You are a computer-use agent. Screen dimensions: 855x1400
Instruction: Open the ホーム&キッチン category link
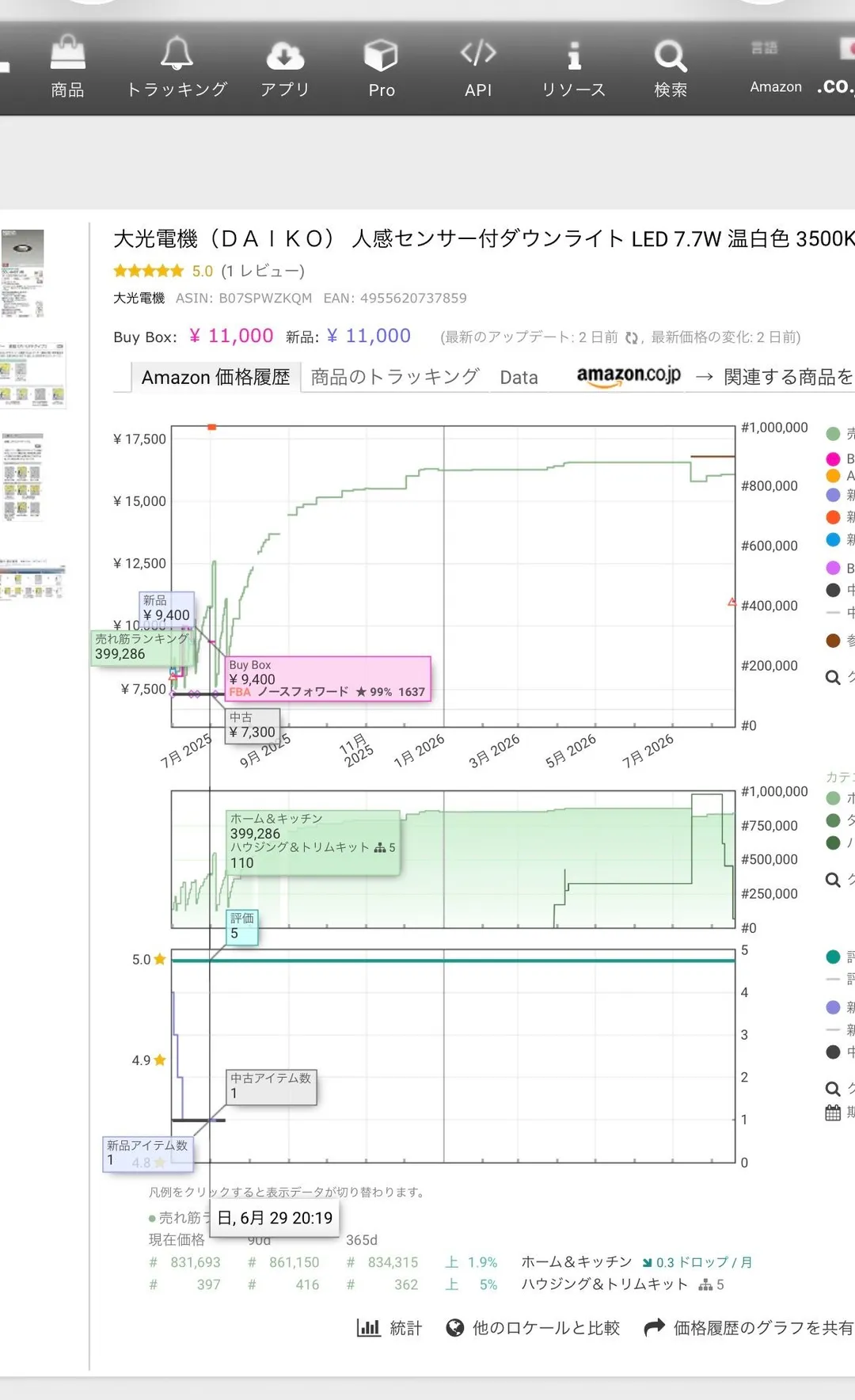tap(576, 1262)
